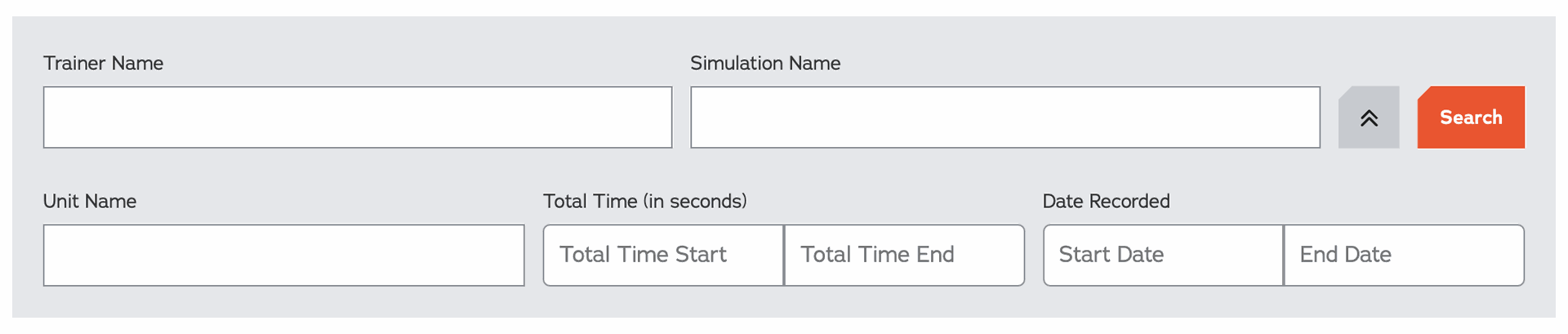Screen dimensions: 1568x334
Task: Click the Date Recorded label
Action: tap(1106, 202)
